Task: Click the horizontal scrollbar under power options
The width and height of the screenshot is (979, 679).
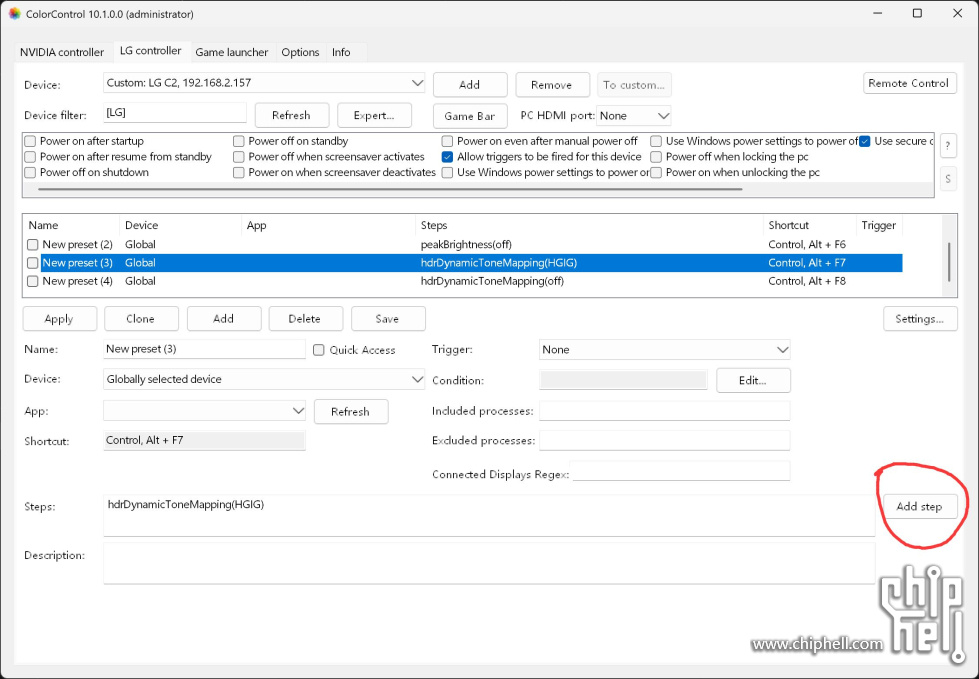Action: (390, 189)
